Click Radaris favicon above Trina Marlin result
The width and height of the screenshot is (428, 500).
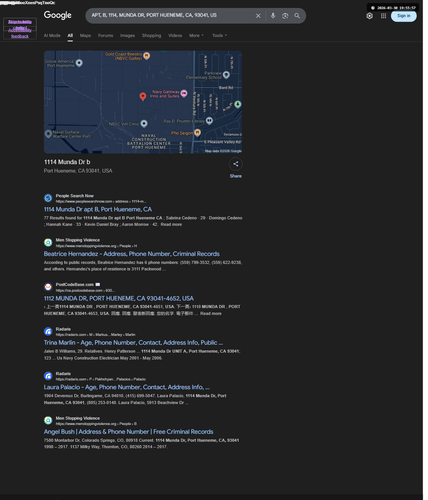click(x=48, y=331)
